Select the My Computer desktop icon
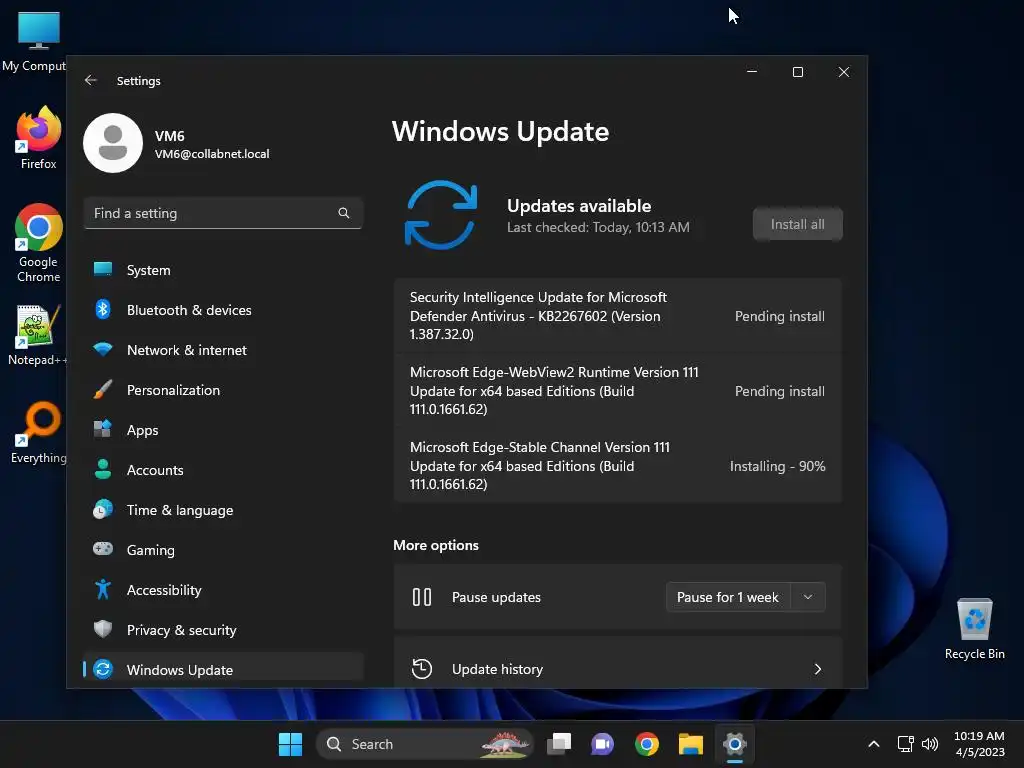The height and width of the screenshot is (768, 1024). click(x=34, y=40)
